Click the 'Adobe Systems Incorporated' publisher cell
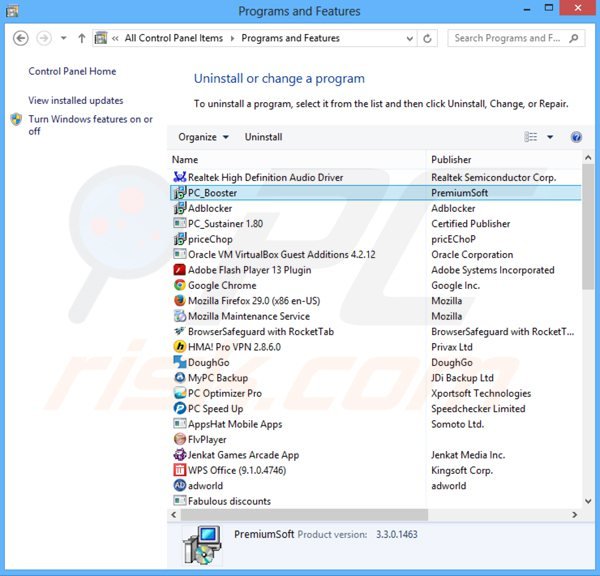Image resolution: width=600 pixels, height=576 pixels. tap(493, 270)
